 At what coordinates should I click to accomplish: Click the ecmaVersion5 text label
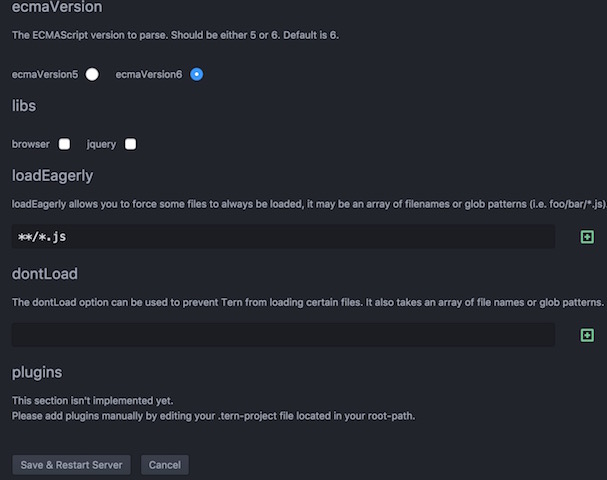coord(45,74)
